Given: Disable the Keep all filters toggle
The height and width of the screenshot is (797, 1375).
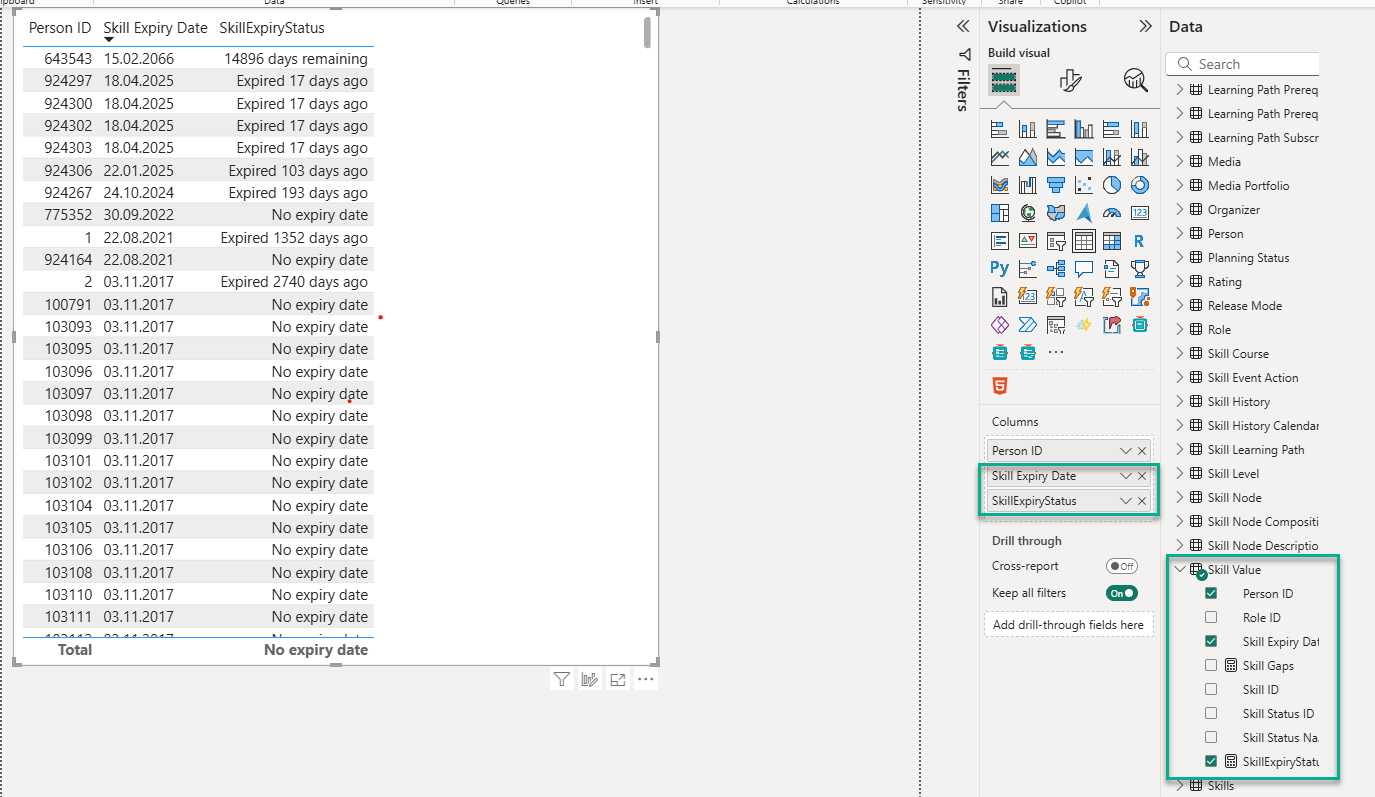Looking at the screenshot, I should pyautogui.click(x=1121, y=592).
